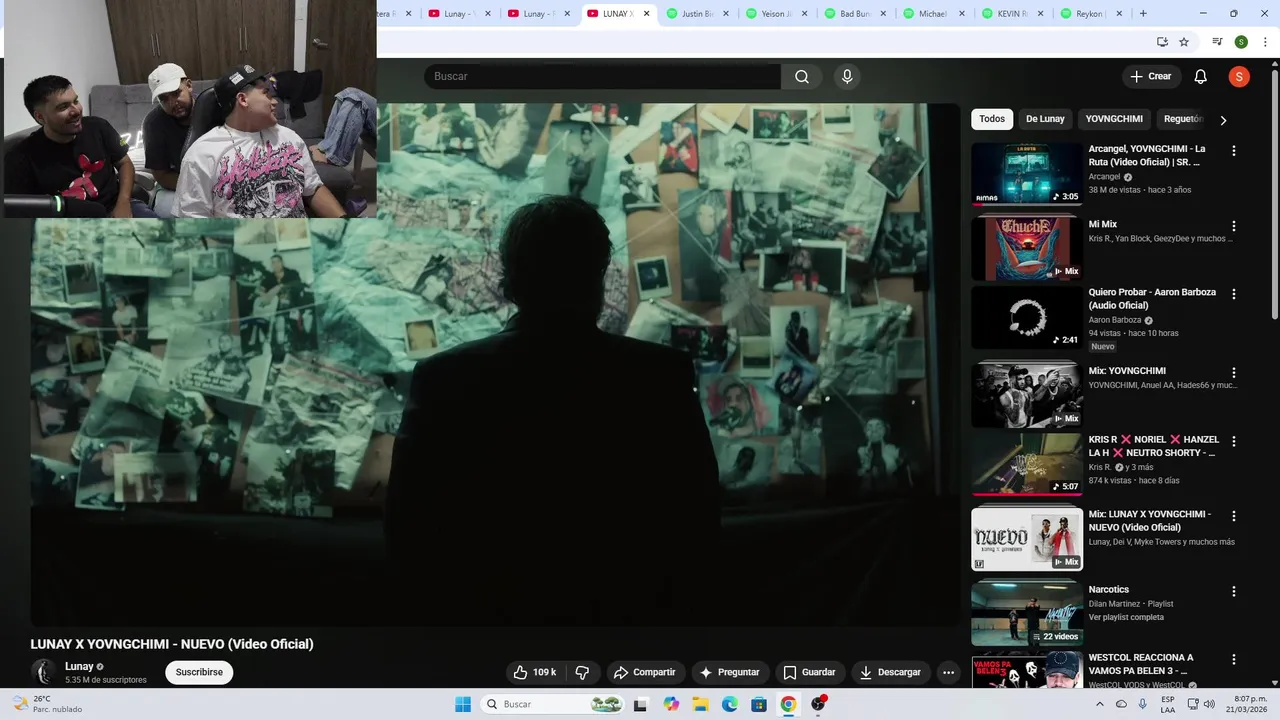
Task: Open Task View from taskbar
Action: [641, 704]
